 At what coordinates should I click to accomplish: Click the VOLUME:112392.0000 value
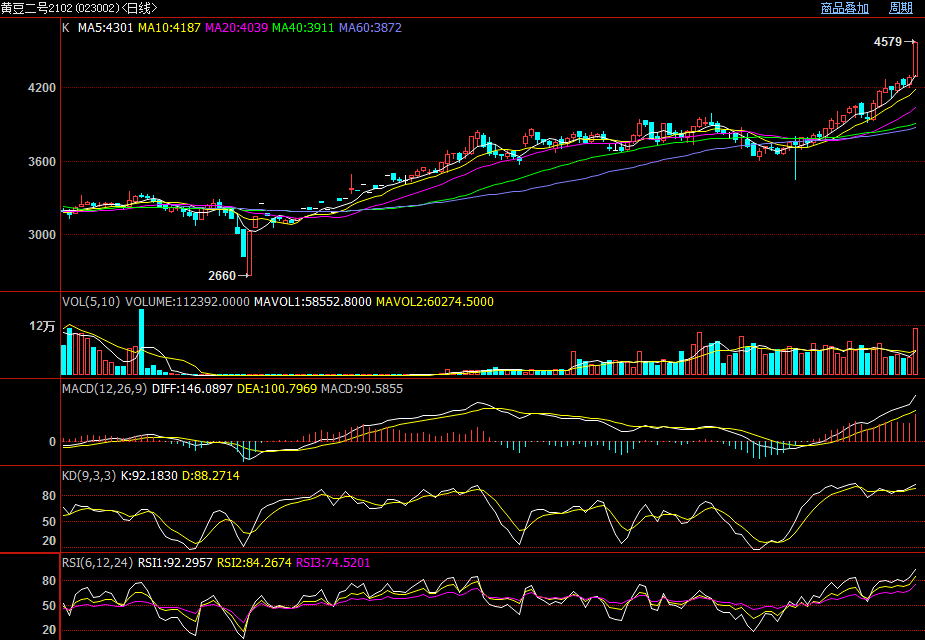pos(188,302)
